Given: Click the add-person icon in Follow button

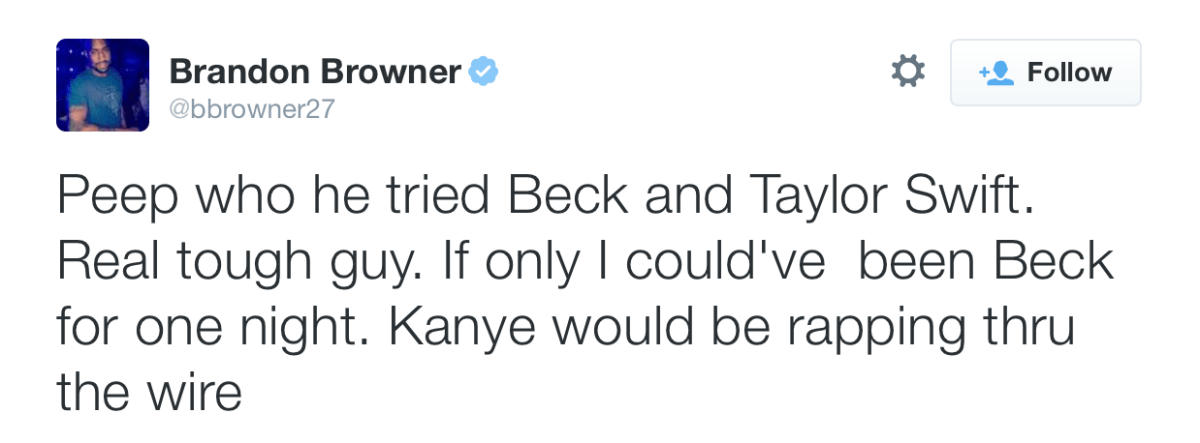Looking at the screenshot, I should coord(996,73).
